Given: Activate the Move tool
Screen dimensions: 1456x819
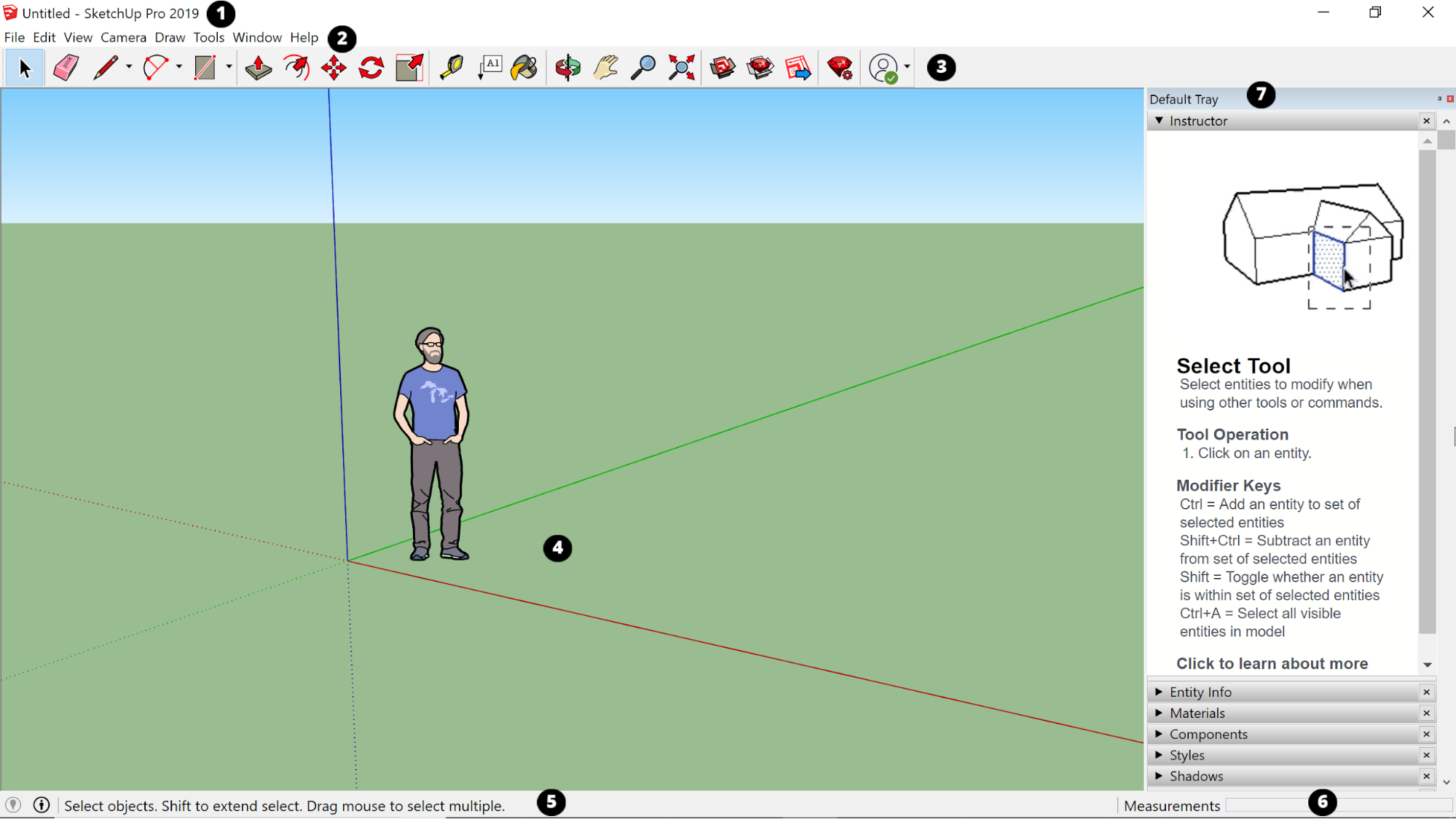Looking at the screenshot, I should (x=334, y=67).
